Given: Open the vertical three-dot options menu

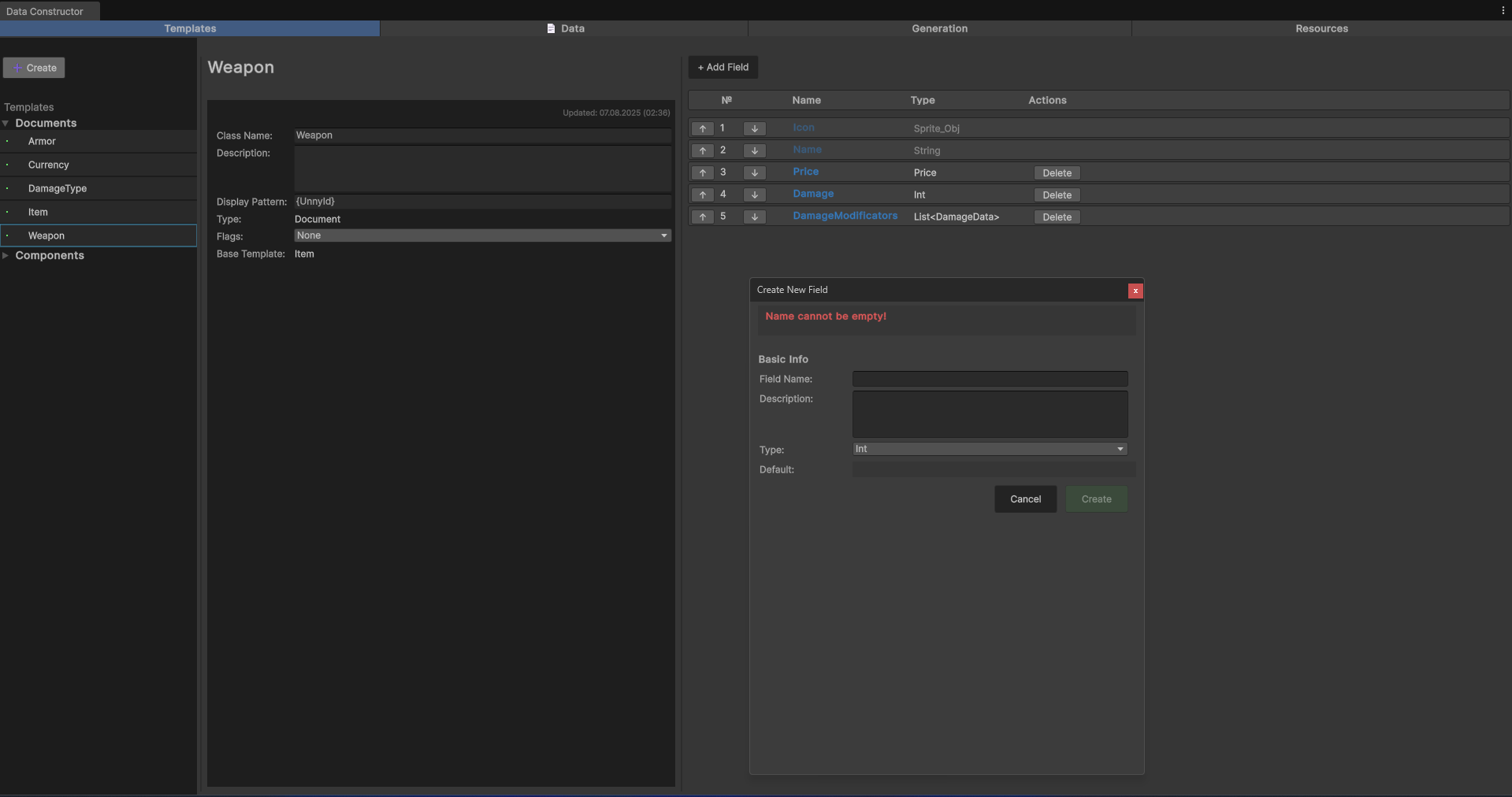Looking at the screenshot, I should (x=1503, y=10).
